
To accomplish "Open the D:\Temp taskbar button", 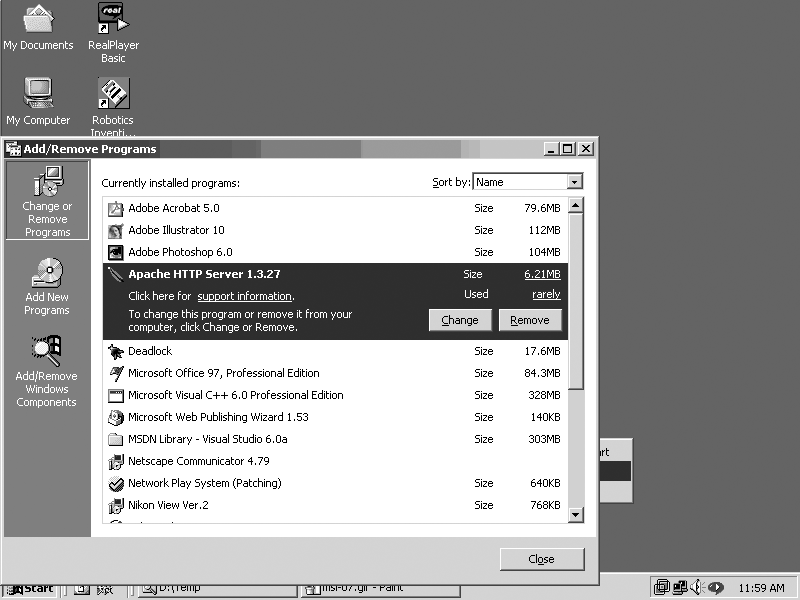I will tap(218, 590).
